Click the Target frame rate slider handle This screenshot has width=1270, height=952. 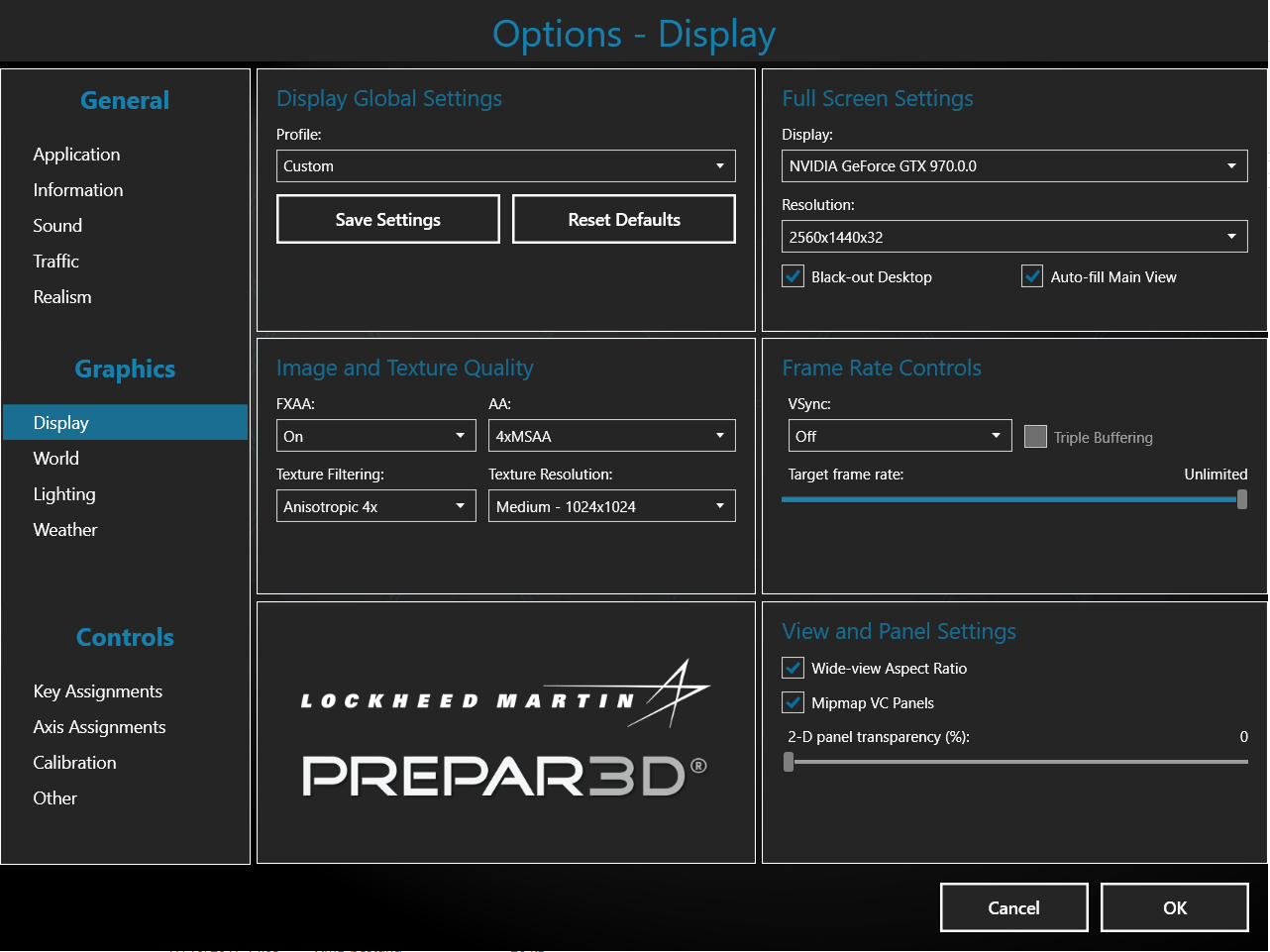1242,500
